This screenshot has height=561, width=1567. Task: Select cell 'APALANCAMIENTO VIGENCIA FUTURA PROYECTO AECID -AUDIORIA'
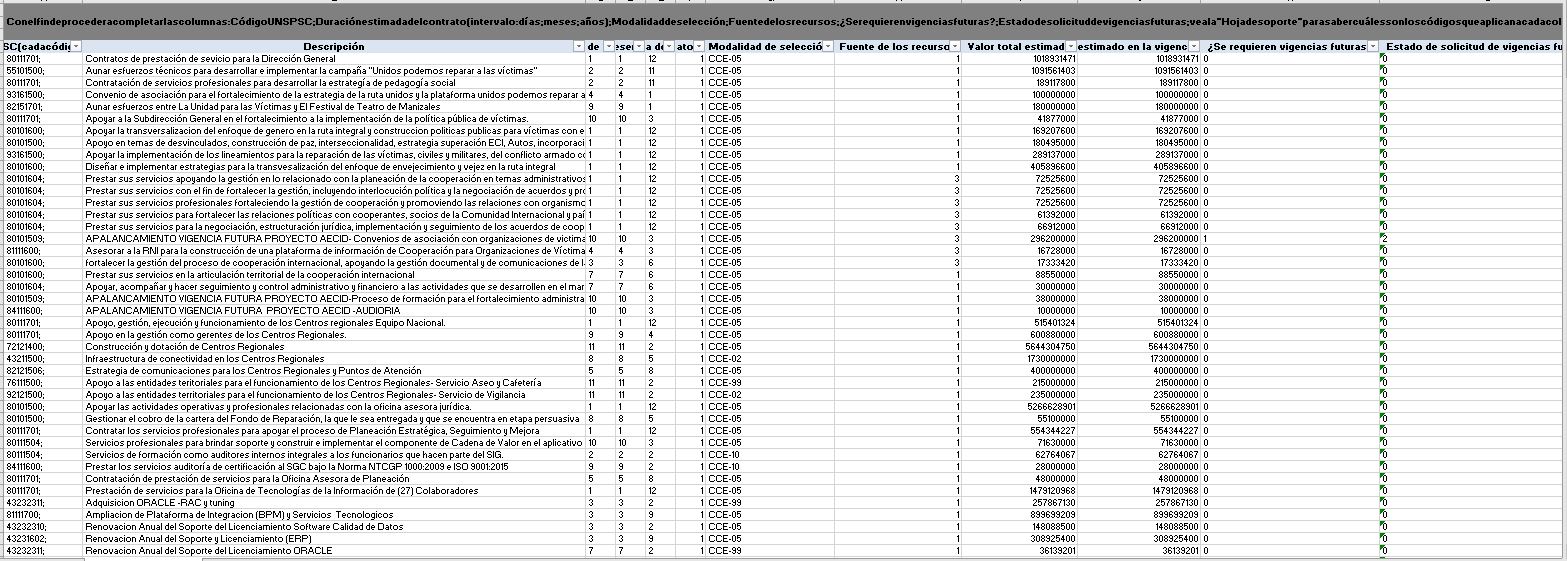(335, 311)
